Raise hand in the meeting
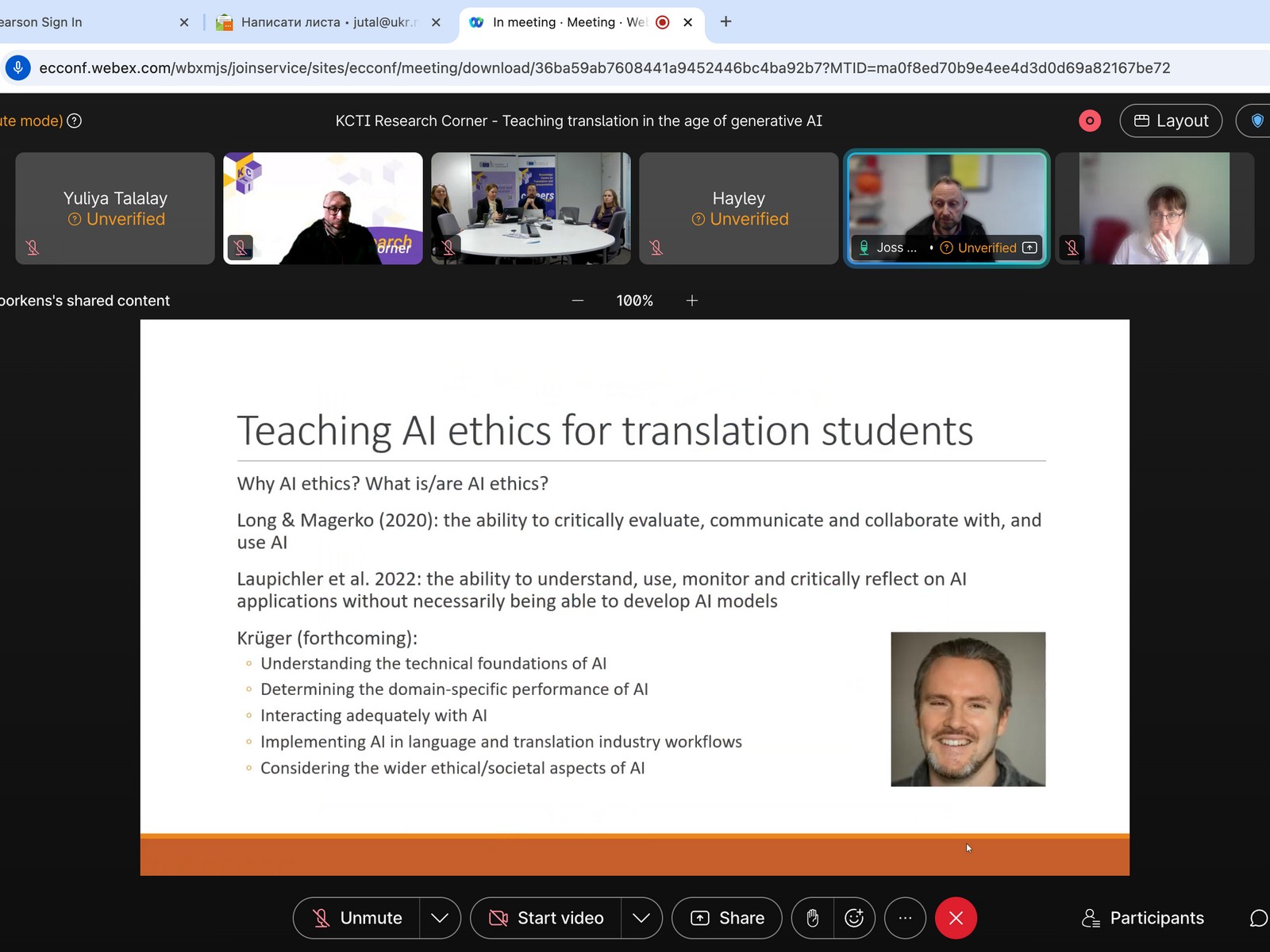This screenshot has width=1270, height=952. [812, 918]
